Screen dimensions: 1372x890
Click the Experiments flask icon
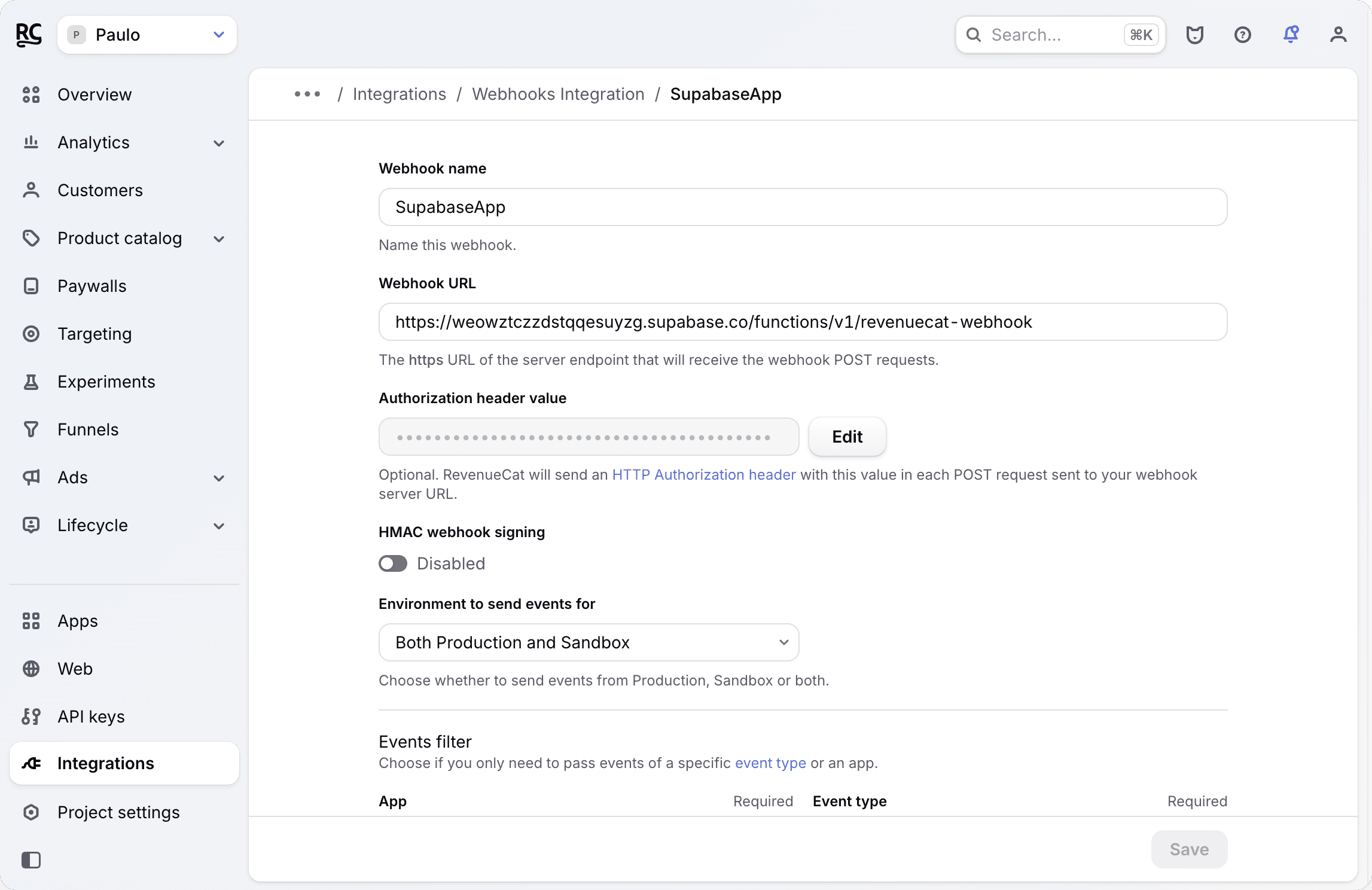(x=31, y=382)
